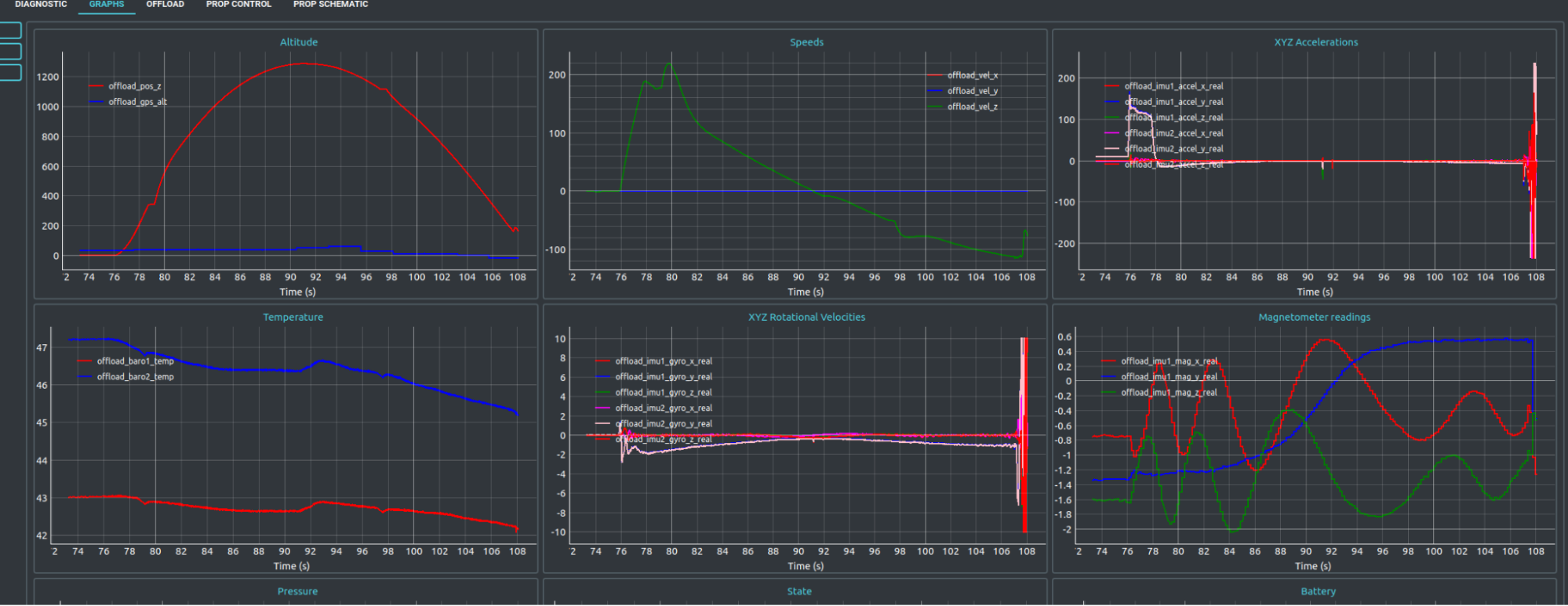Click the 47 tick on Temperature axis
The height and width of the screenshot is (606, 1568).
[42, 348]
